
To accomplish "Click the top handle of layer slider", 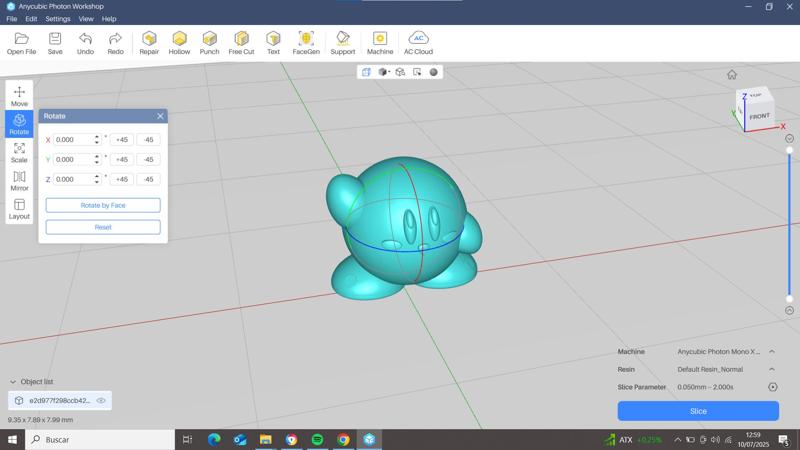I will coord(789,150).
